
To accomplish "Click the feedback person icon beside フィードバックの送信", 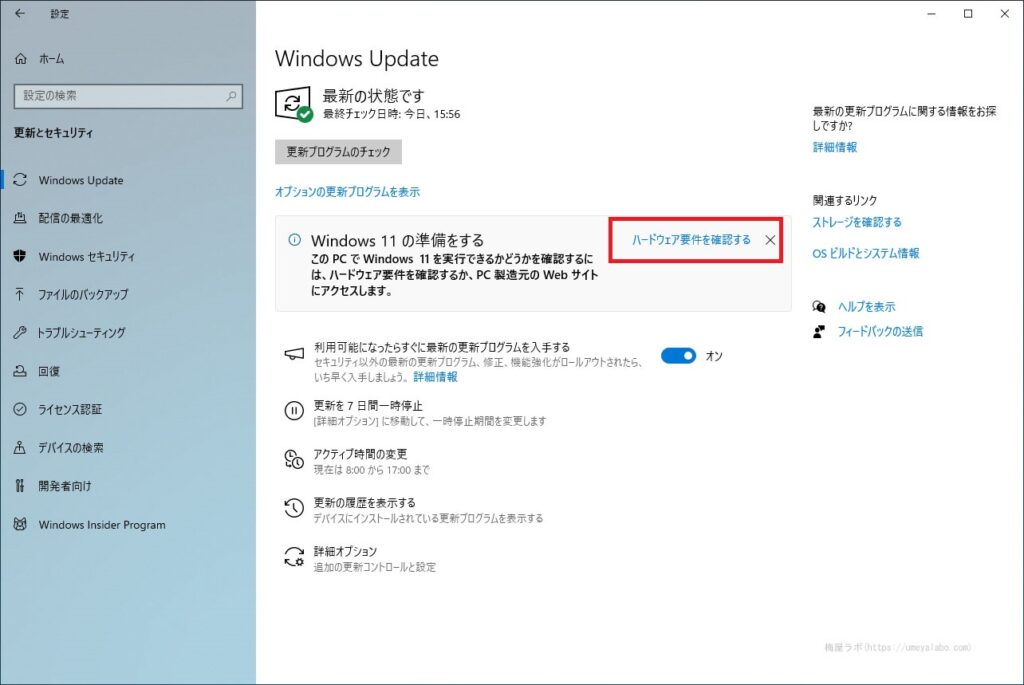I will (x=818, y=332).
